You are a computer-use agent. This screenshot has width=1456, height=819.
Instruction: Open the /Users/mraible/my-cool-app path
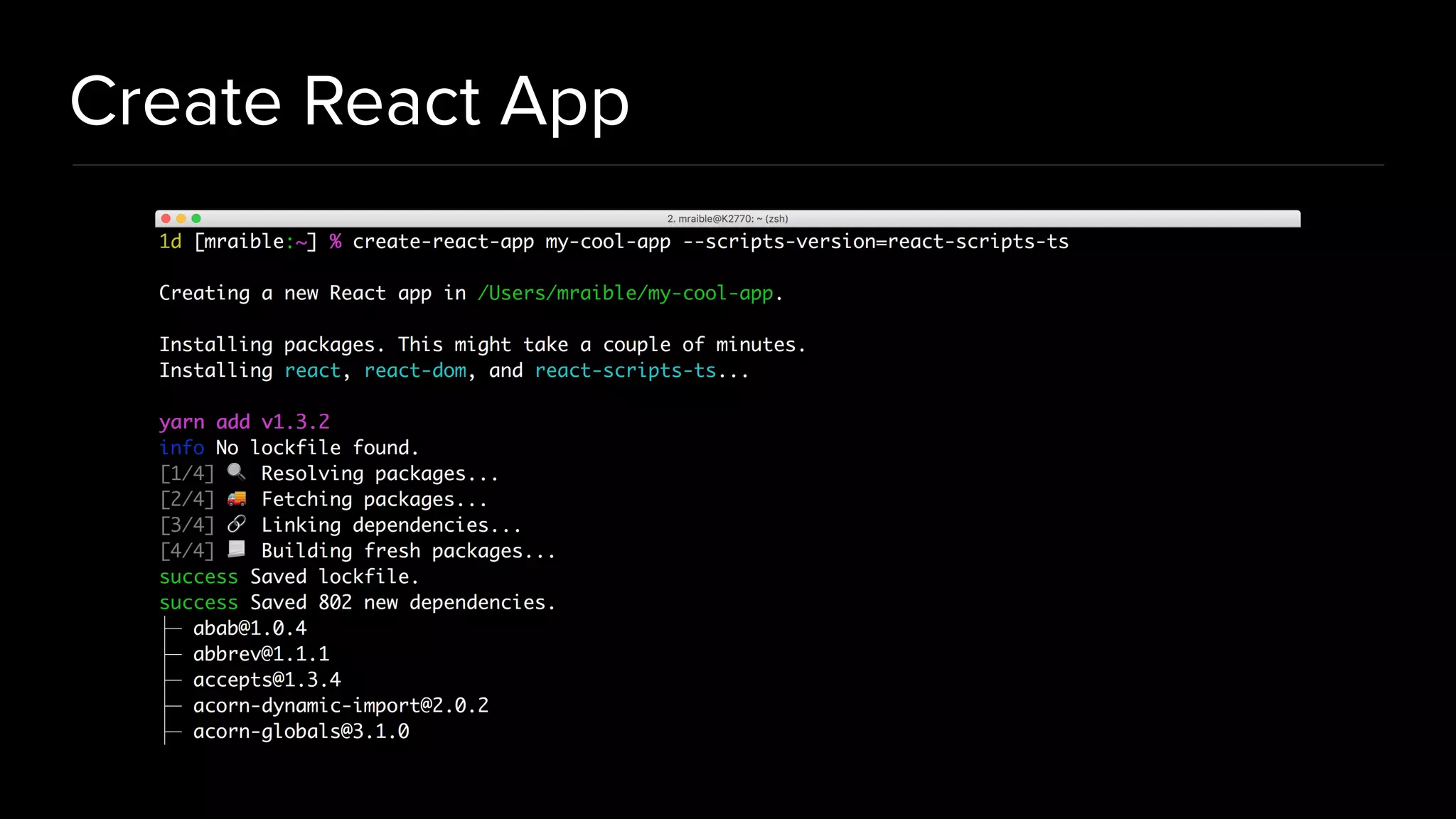625,293
